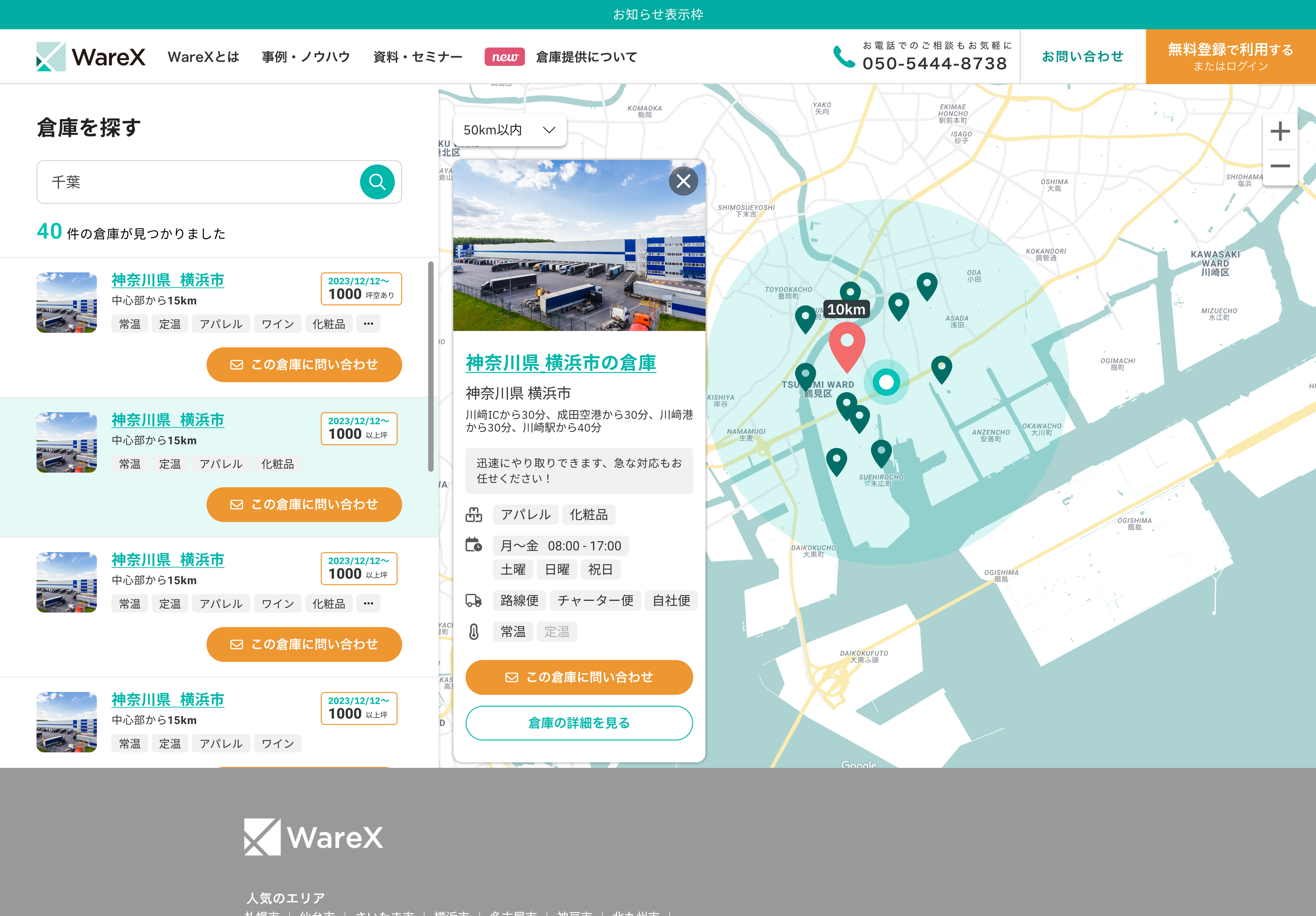Open the 倉庫提供について menu item
Viewport: 1316px width, 916px height.
(586, 57)
